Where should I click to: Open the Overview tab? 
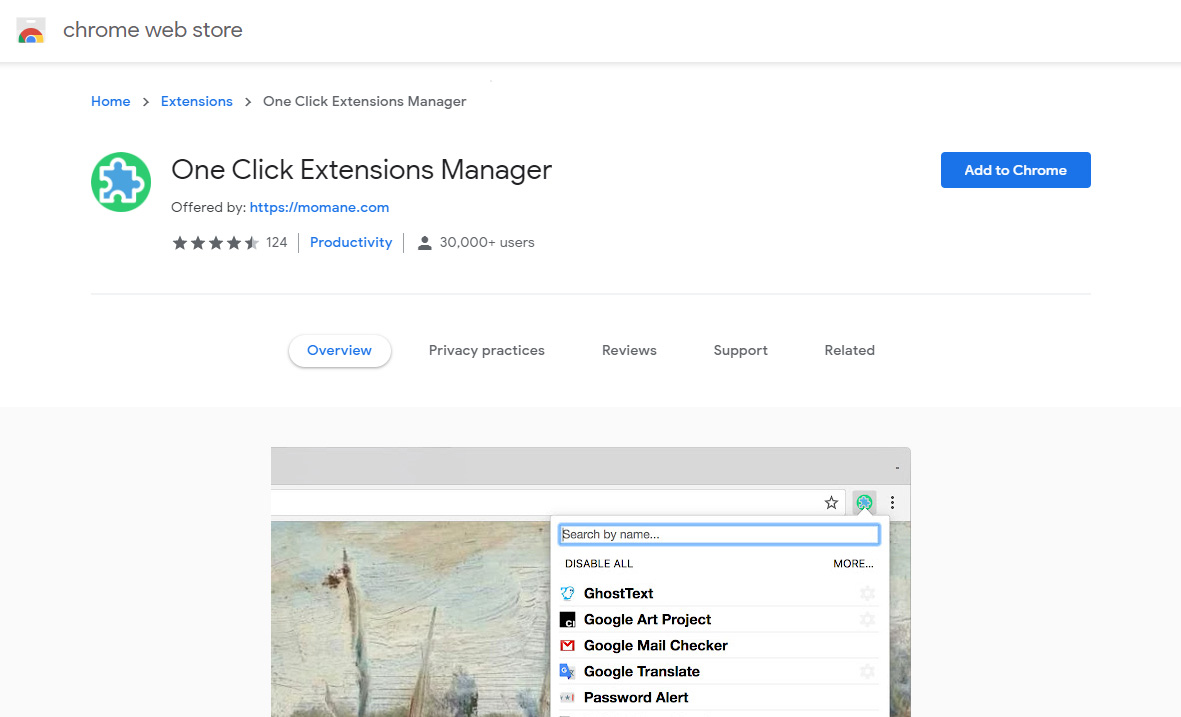[x=339, y=351]
